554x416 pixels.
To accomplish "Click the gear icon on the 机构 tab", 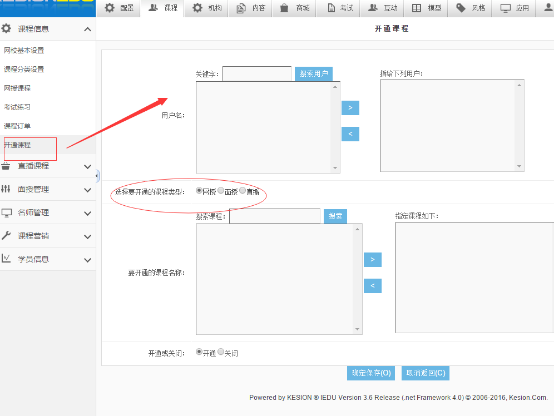I will [197, 8].
